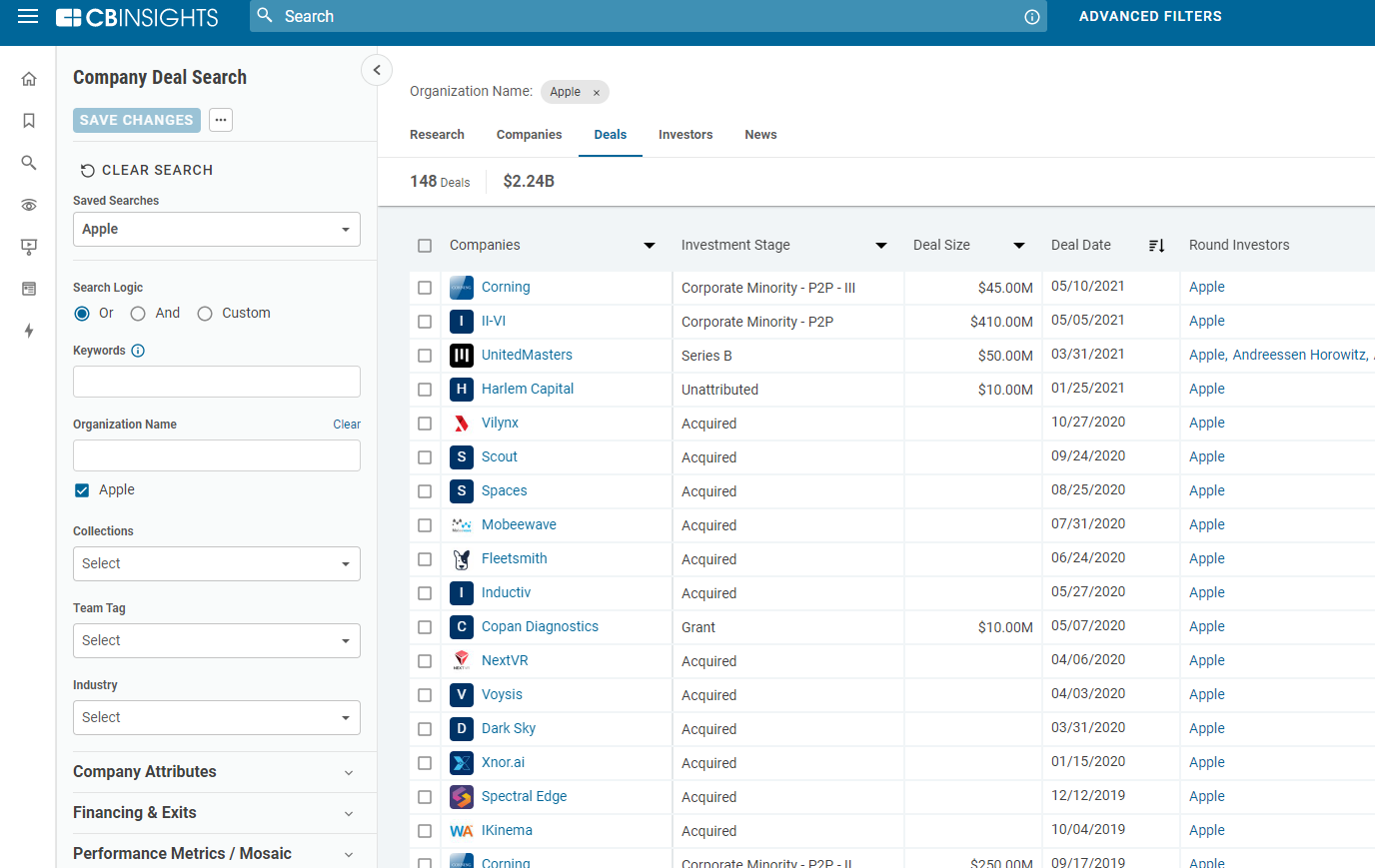Open the Saved Searches dropdown
This screenshot has height=868, width=1375.
coord(217,230)
